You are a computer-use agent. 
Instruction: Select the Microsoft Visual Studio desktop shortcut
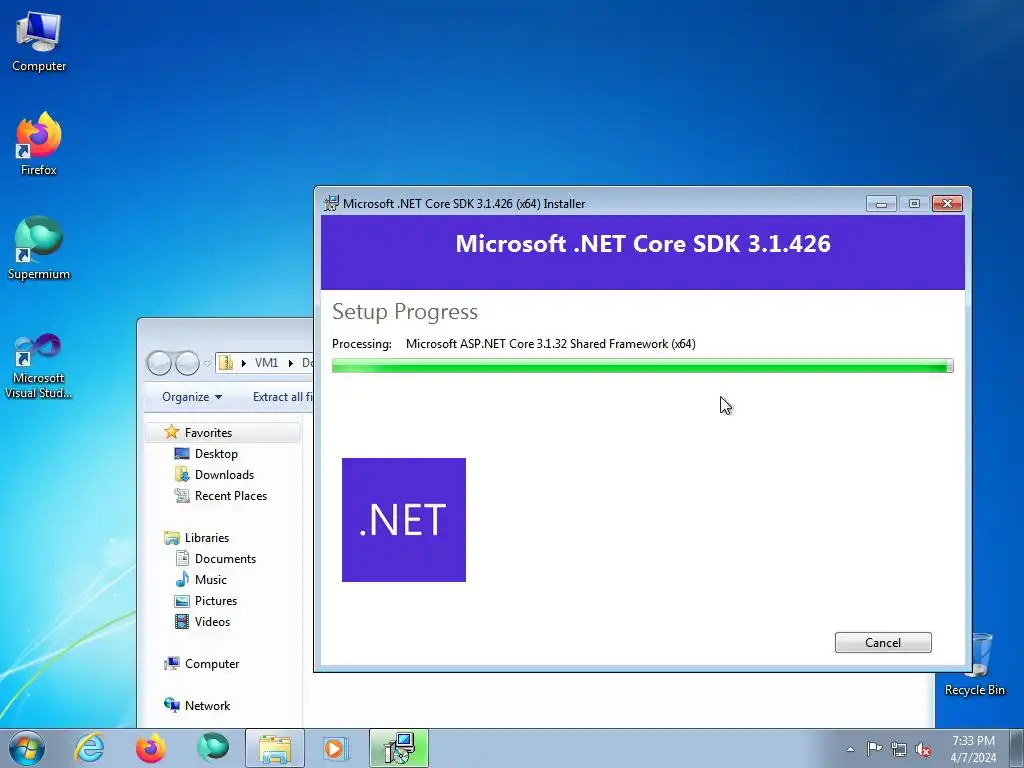[x=39, y=366]
